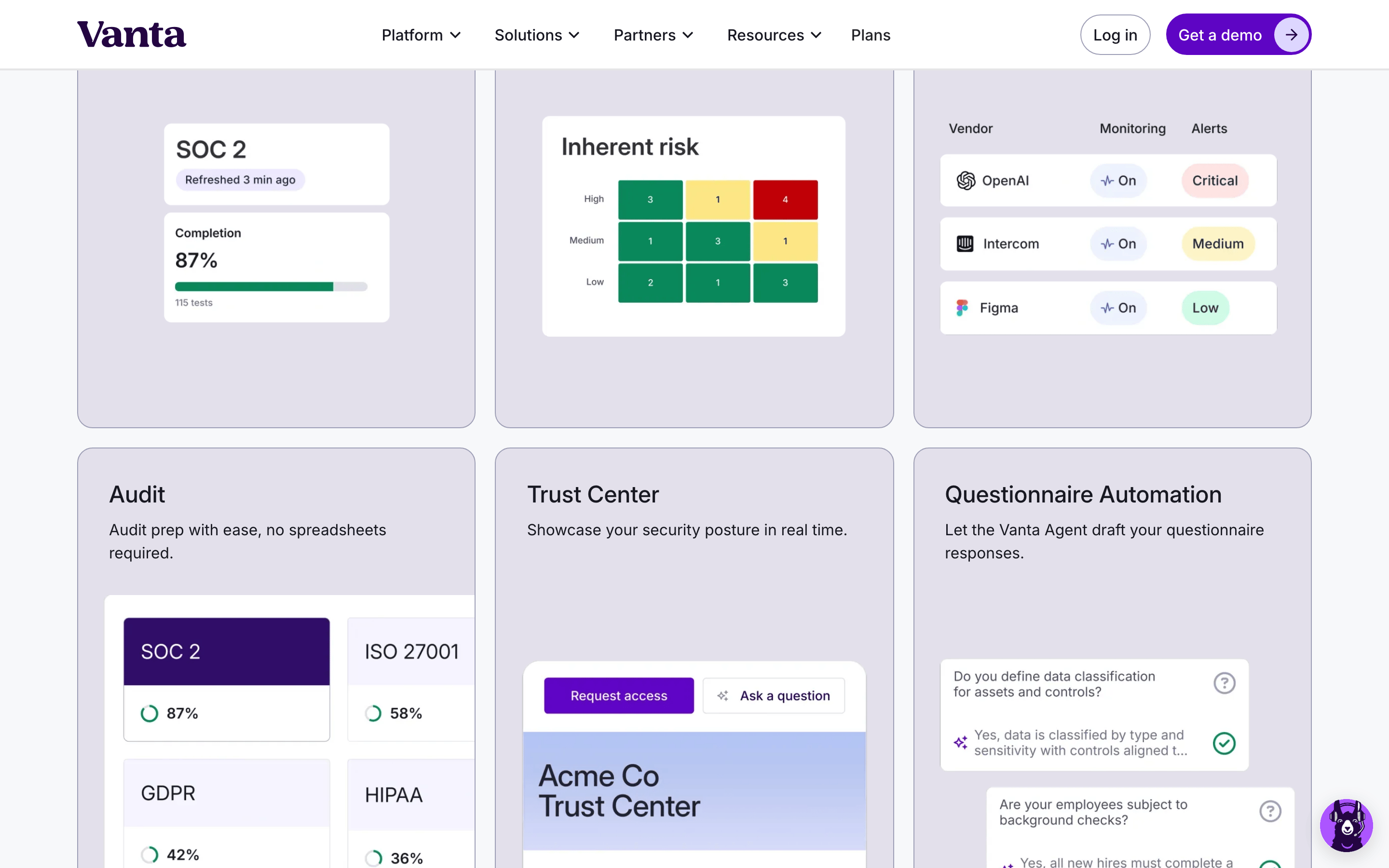
Task: Click the red High risk cell showing 4
Action: coord(785,200)
